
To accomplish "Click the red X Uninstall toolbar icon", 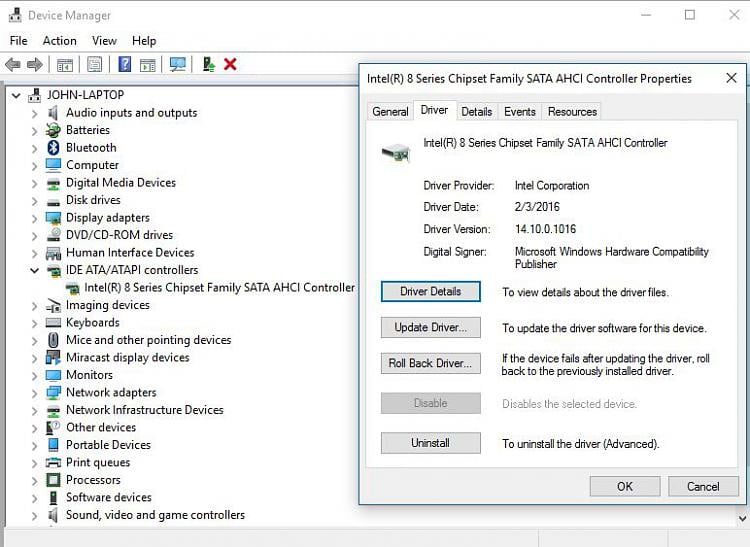I will pyautogui.click(x=230, y=64).
